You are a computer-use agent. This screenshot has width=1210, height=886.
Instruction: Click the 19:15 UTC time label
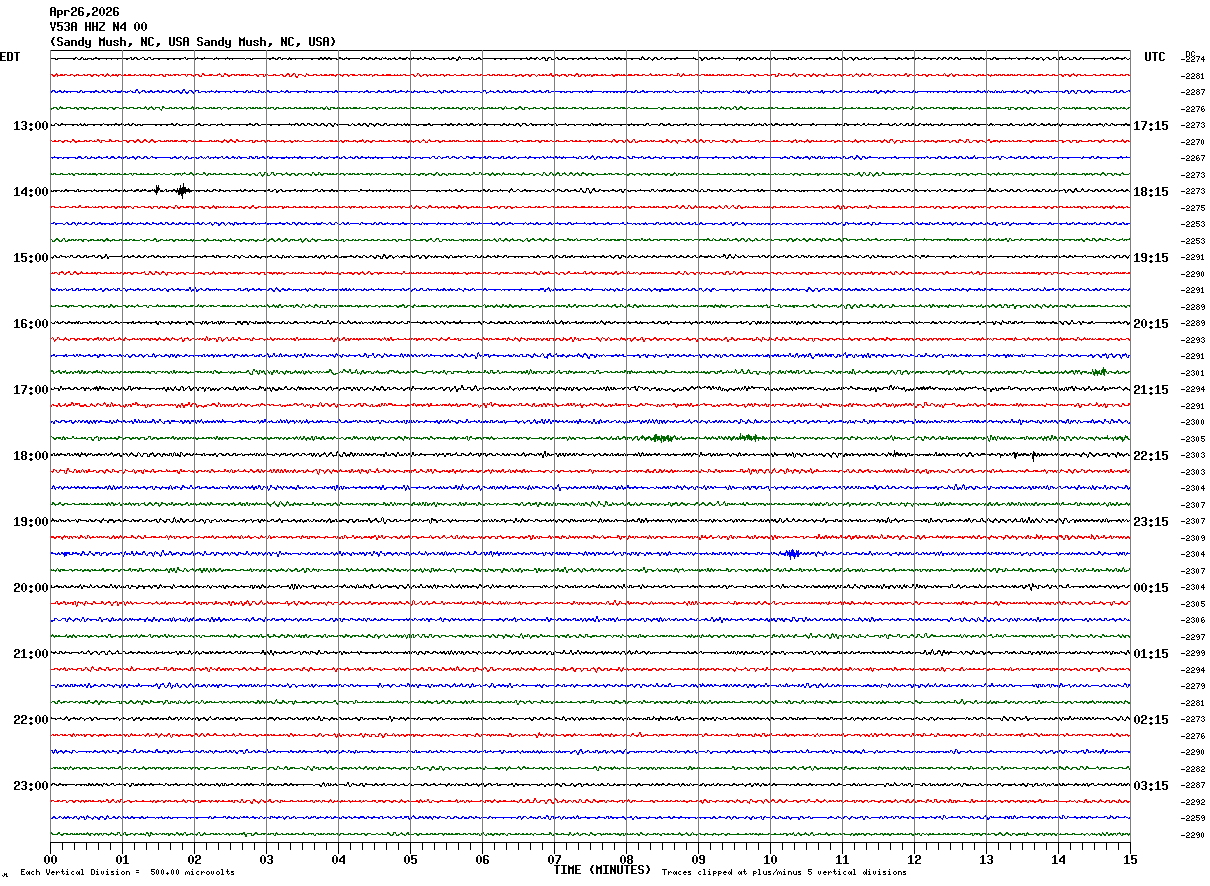click(1151, 258)
